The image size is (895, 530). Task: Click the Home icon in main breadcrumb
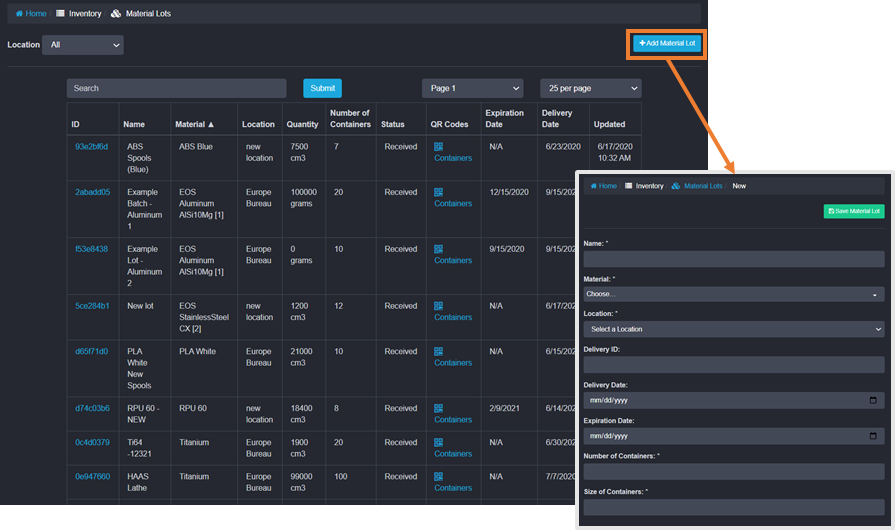(19, 13)
